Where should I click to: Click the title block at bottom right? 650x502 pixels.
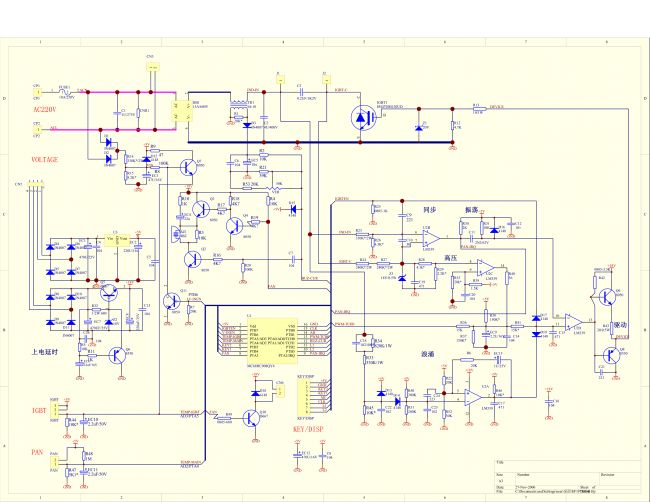point(568,476)
